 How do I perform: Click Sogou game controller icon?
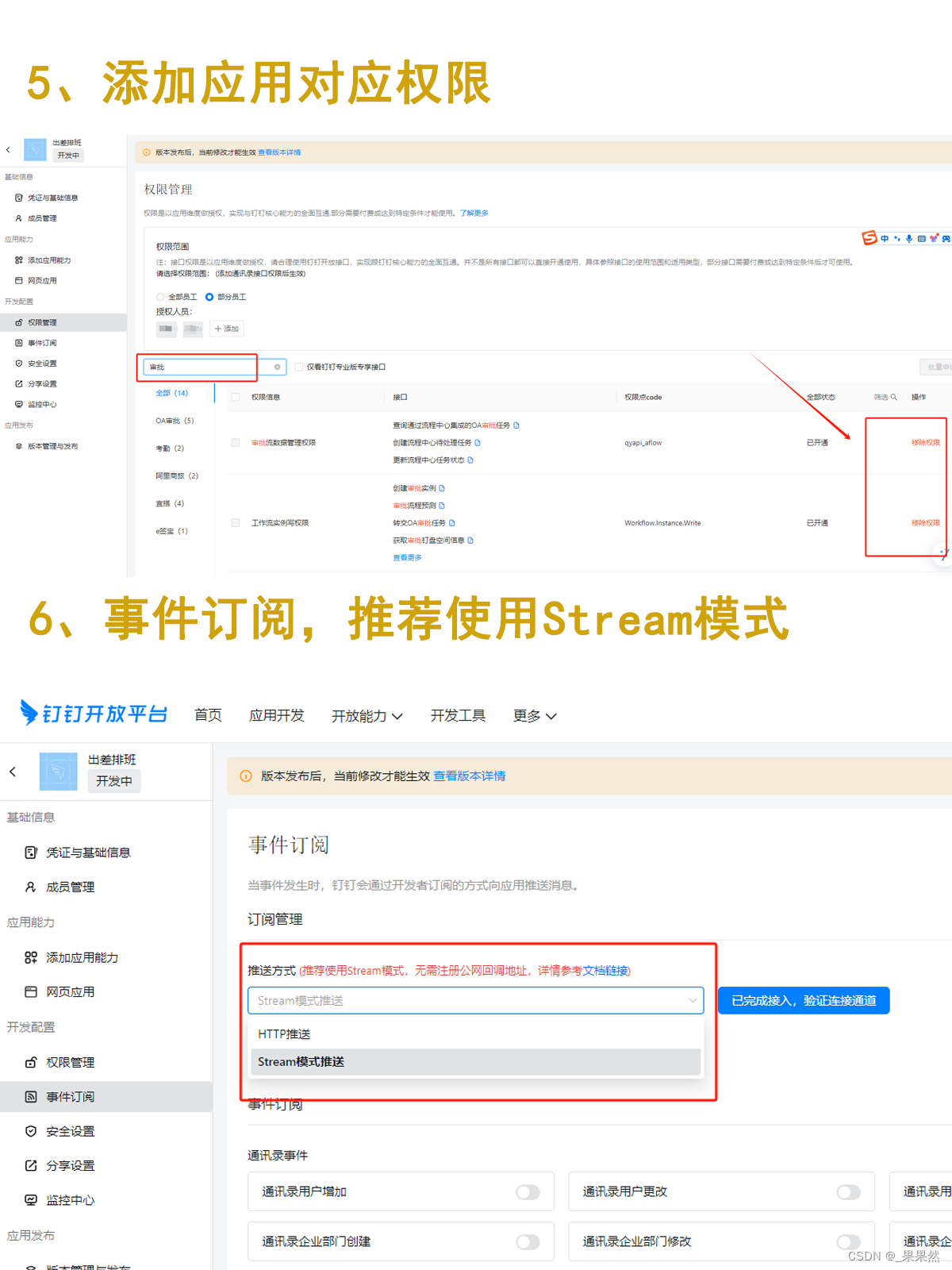pos(946,238)
